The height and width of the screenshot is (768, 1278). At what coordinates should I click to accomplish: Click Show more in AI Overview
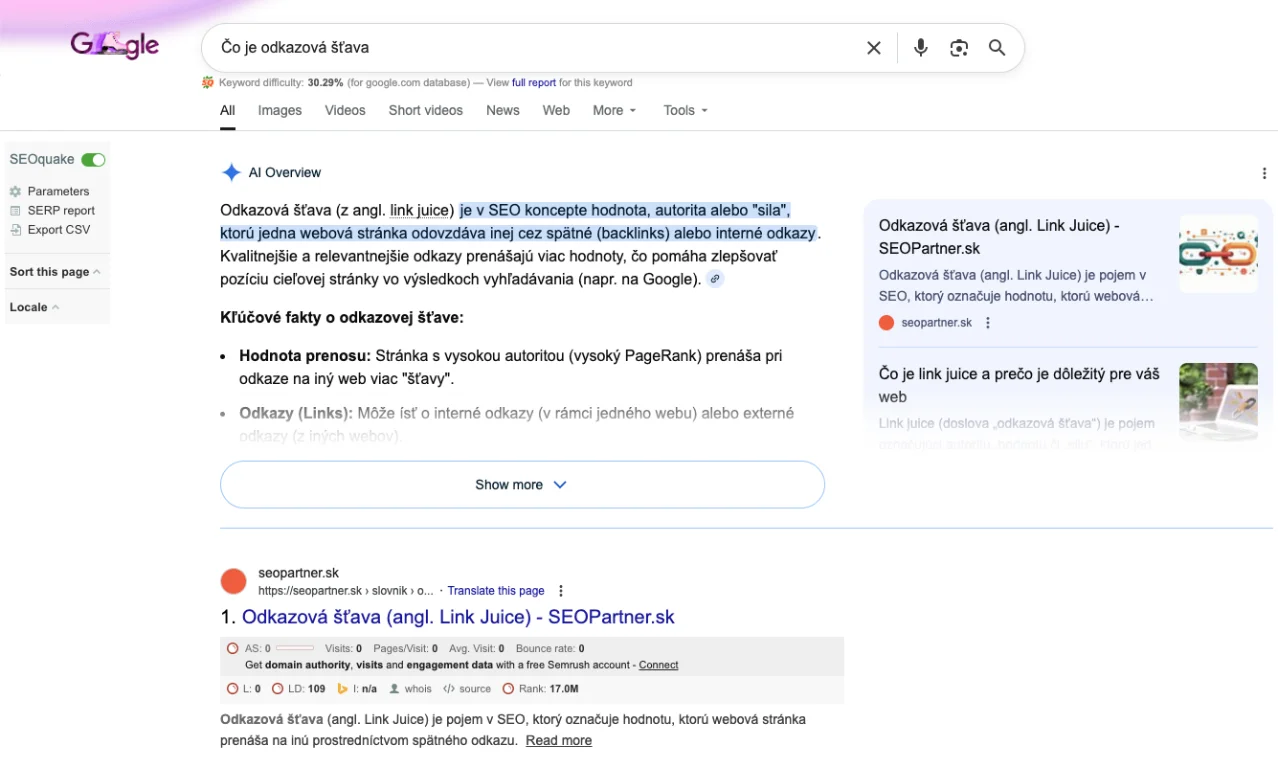(x=522, y=485)
